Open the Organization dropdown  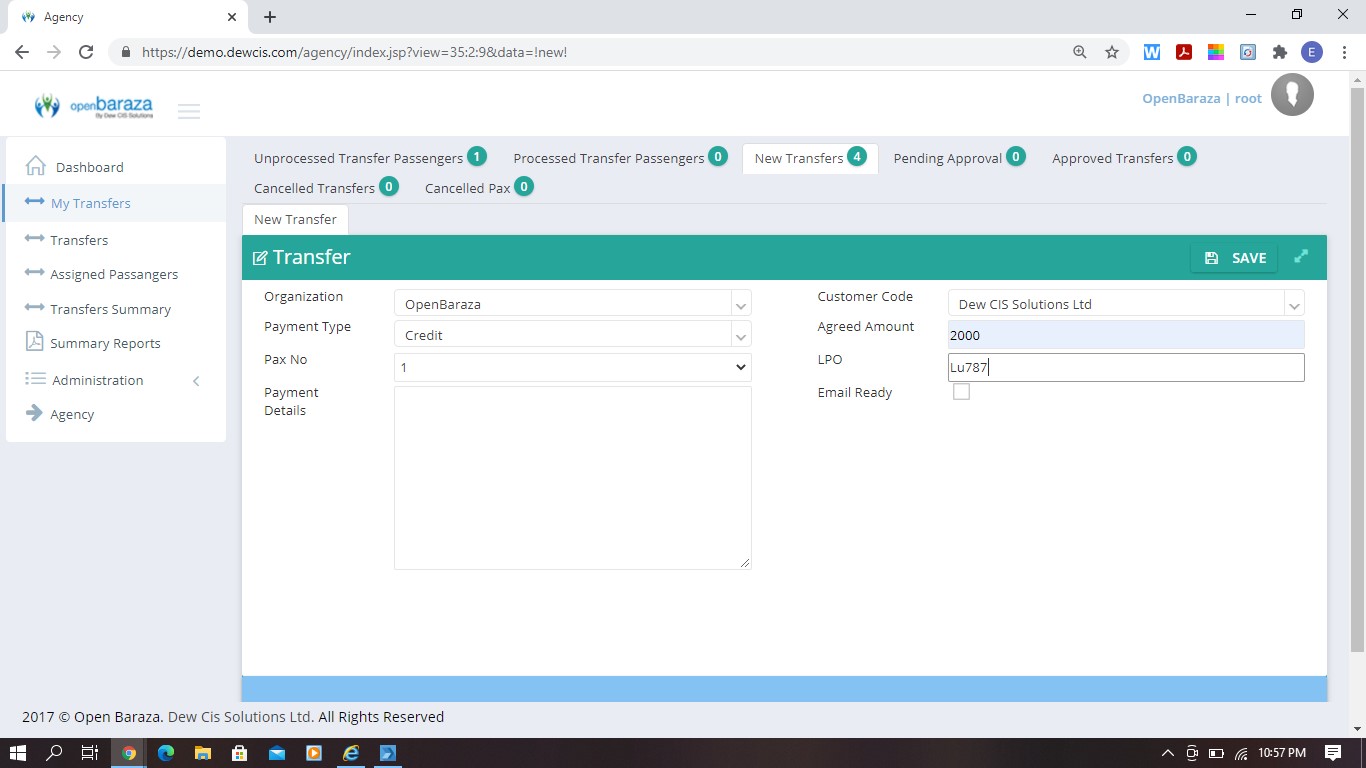pos(572,304)
